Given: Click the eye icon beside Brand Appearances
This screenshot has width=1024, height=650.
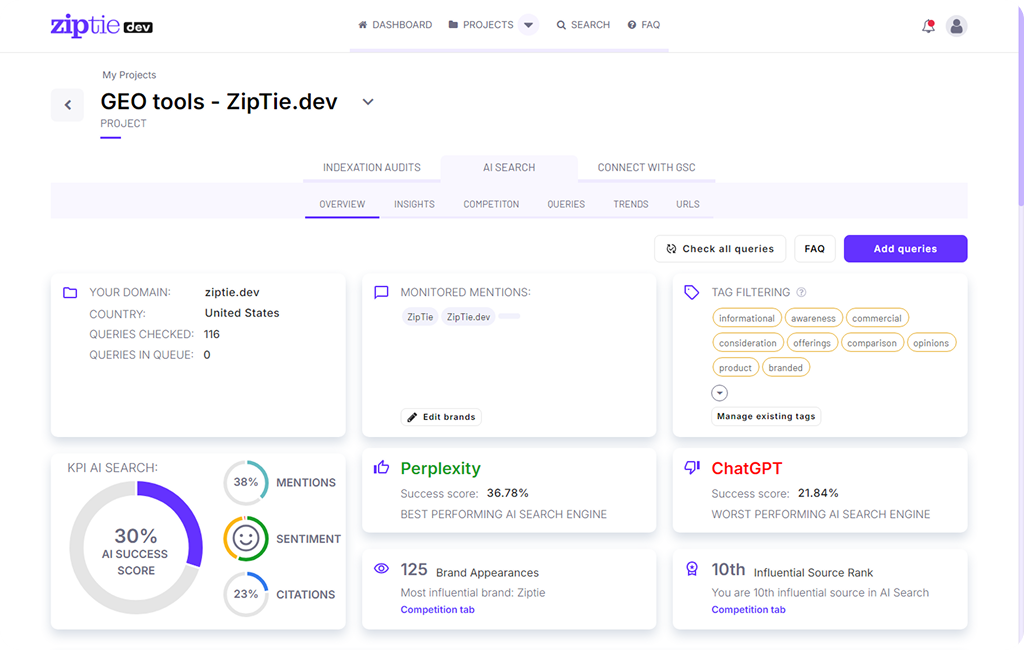Looking at the screenshot, I should tap(381, 568).
